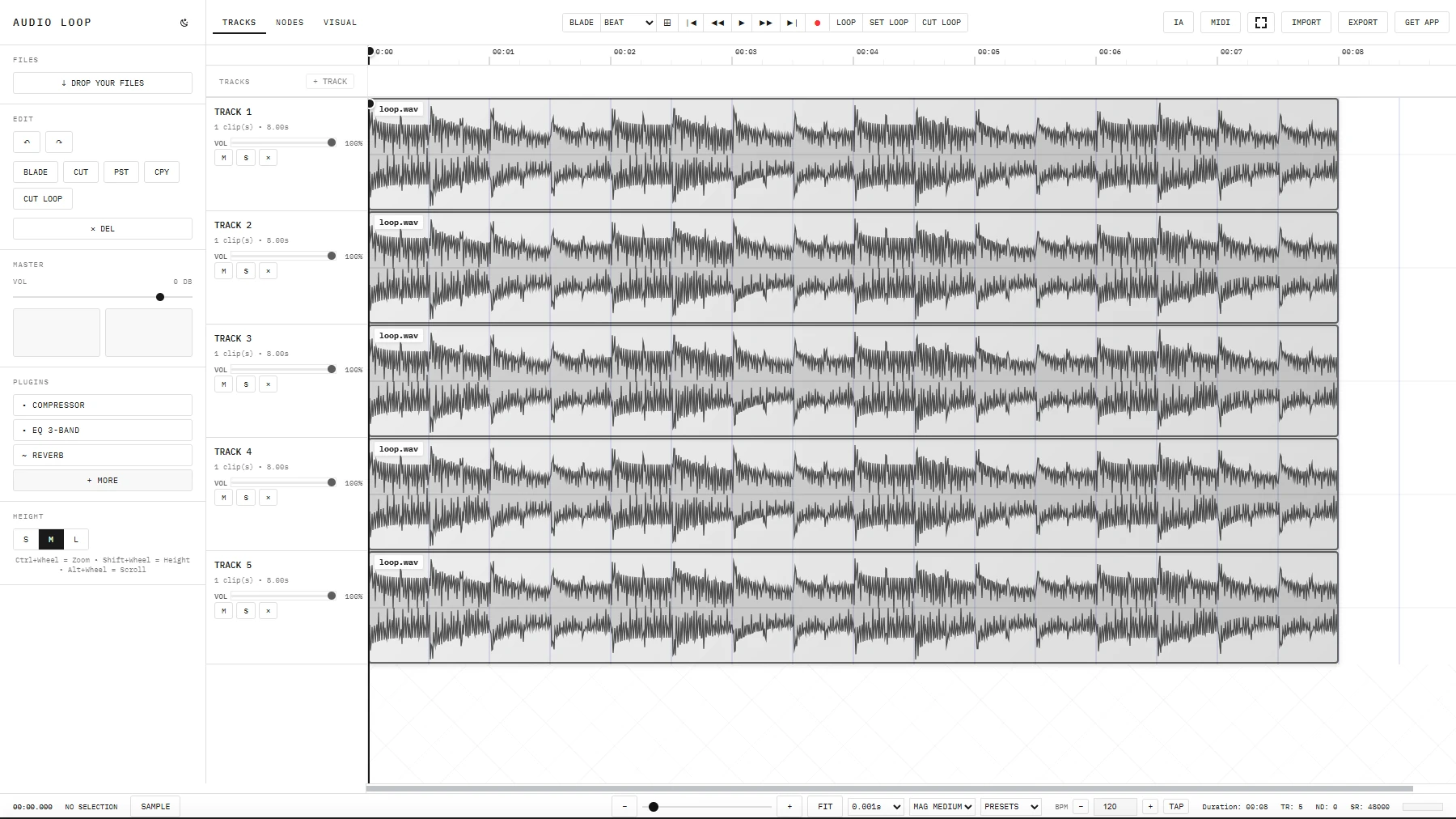Click the rewind button
The width and height of the screenshot is (1456, 819).
point(717,23)
